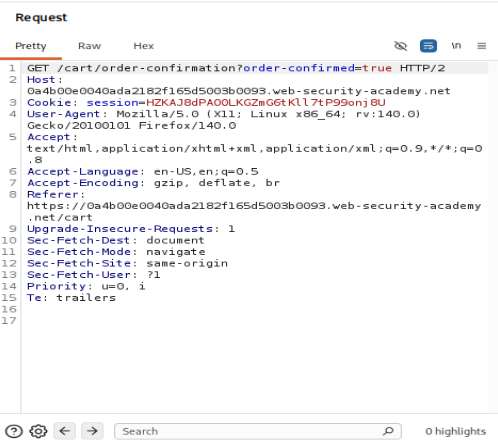Click the same-origin value

tap(187, 263)
